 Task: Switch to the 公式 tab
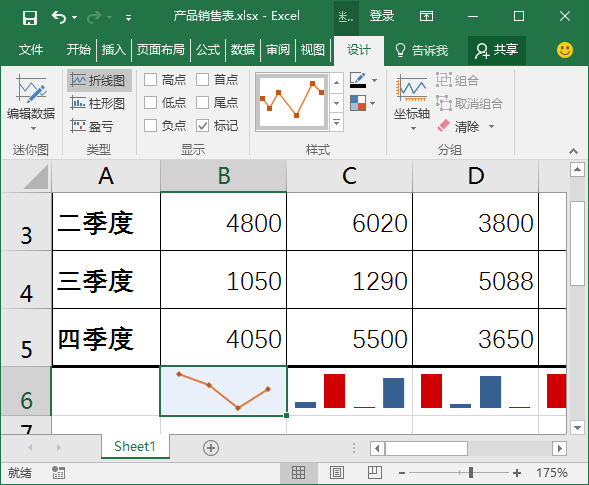208,50
